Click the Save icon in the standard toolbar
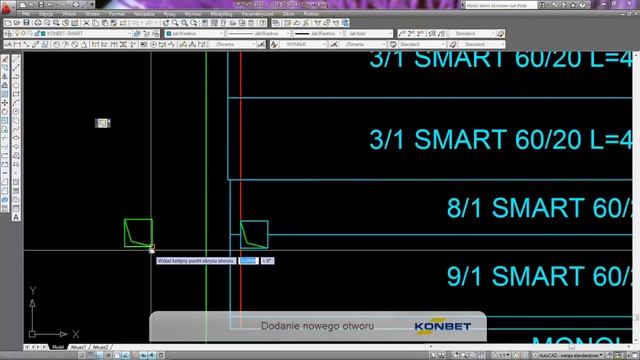The width and height of the screenshot is (640, 360). (x=26, y=23)
